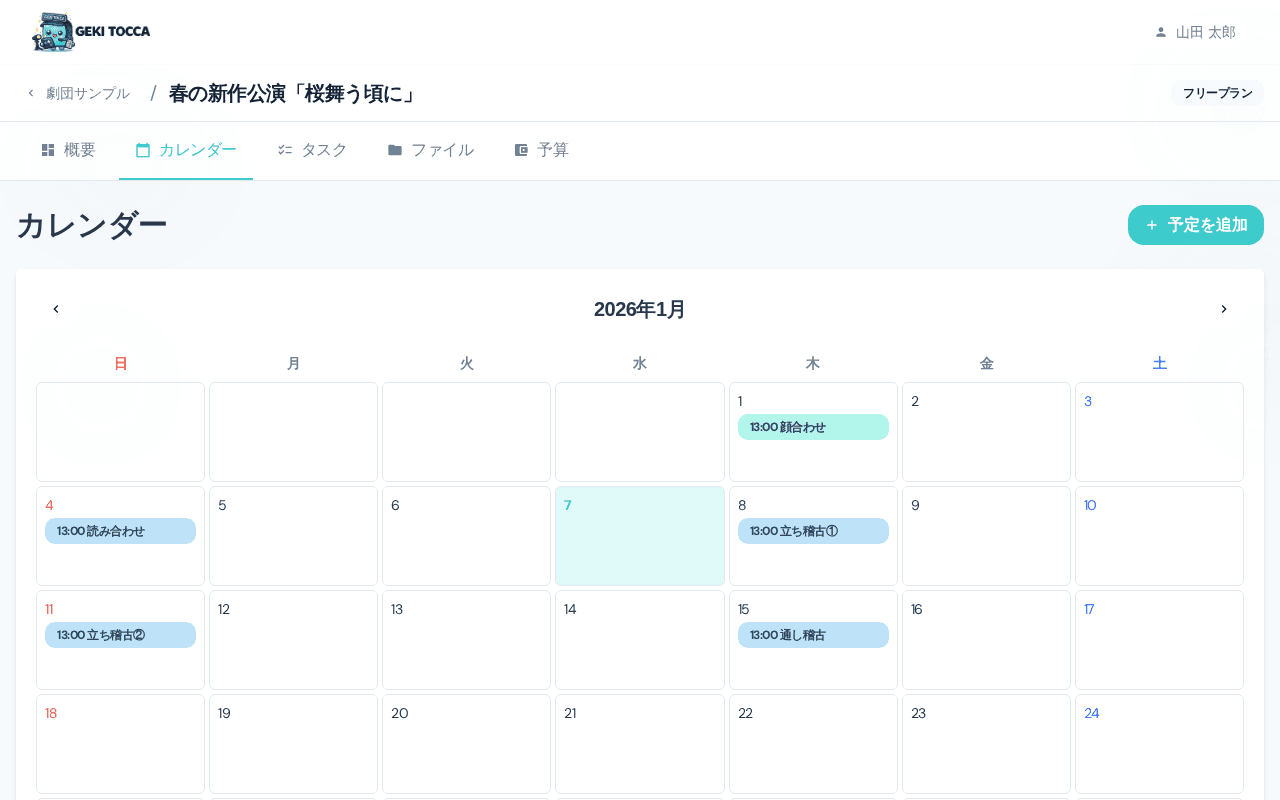
Task: Click the GEKI TOCCA logo
Action: coord(91,32)
